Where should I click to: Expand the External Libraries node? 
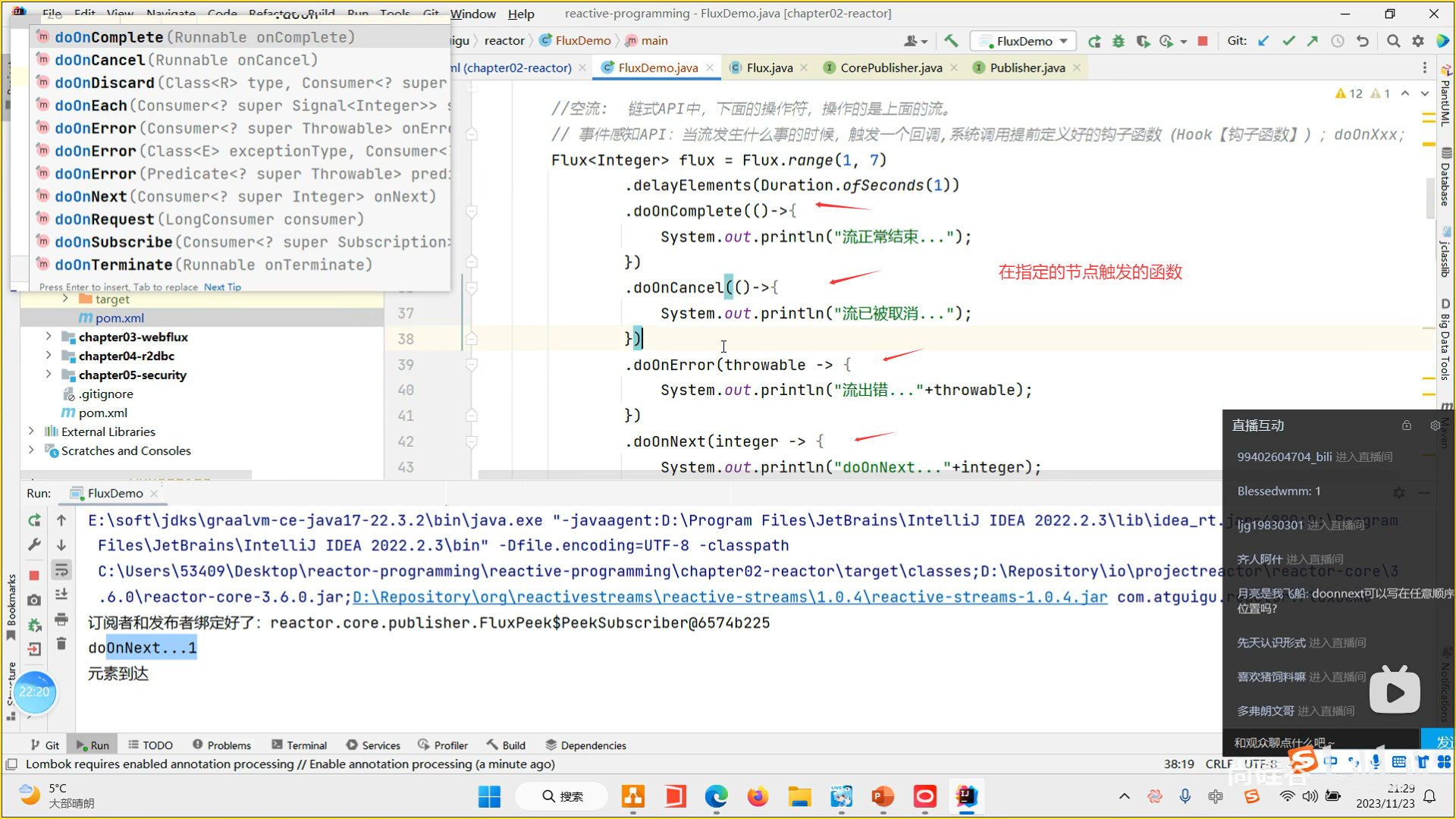tap(31, 431)
